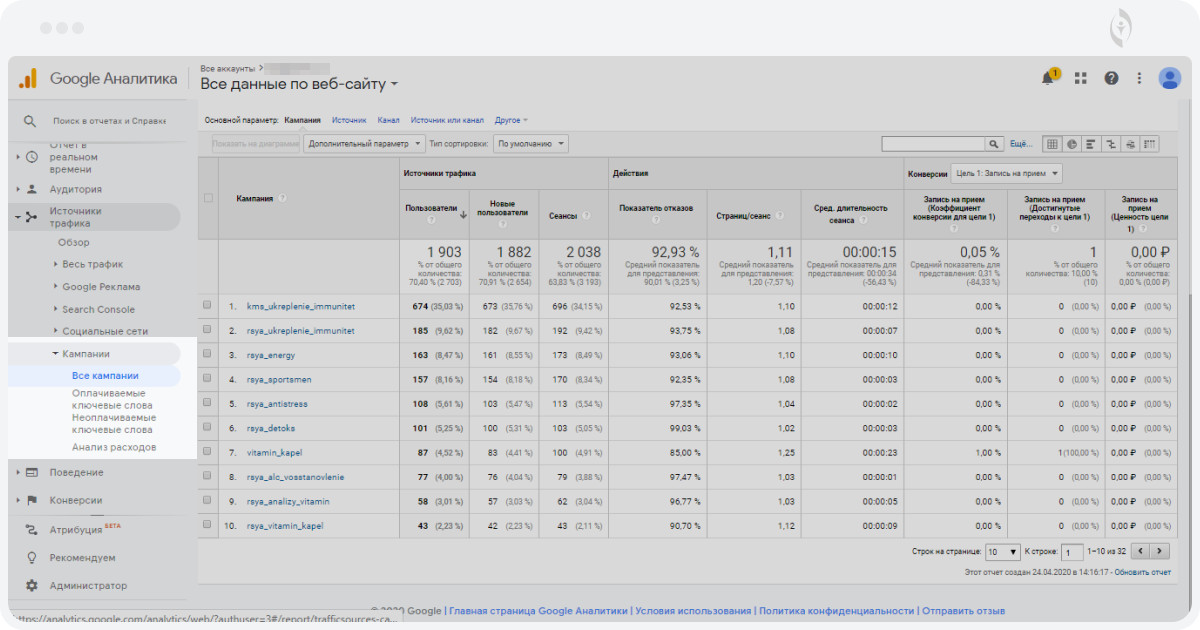This screenshot has height=630, width=1200.
Task: Click the table search magnifier button
Action: (x=994, y=144)
